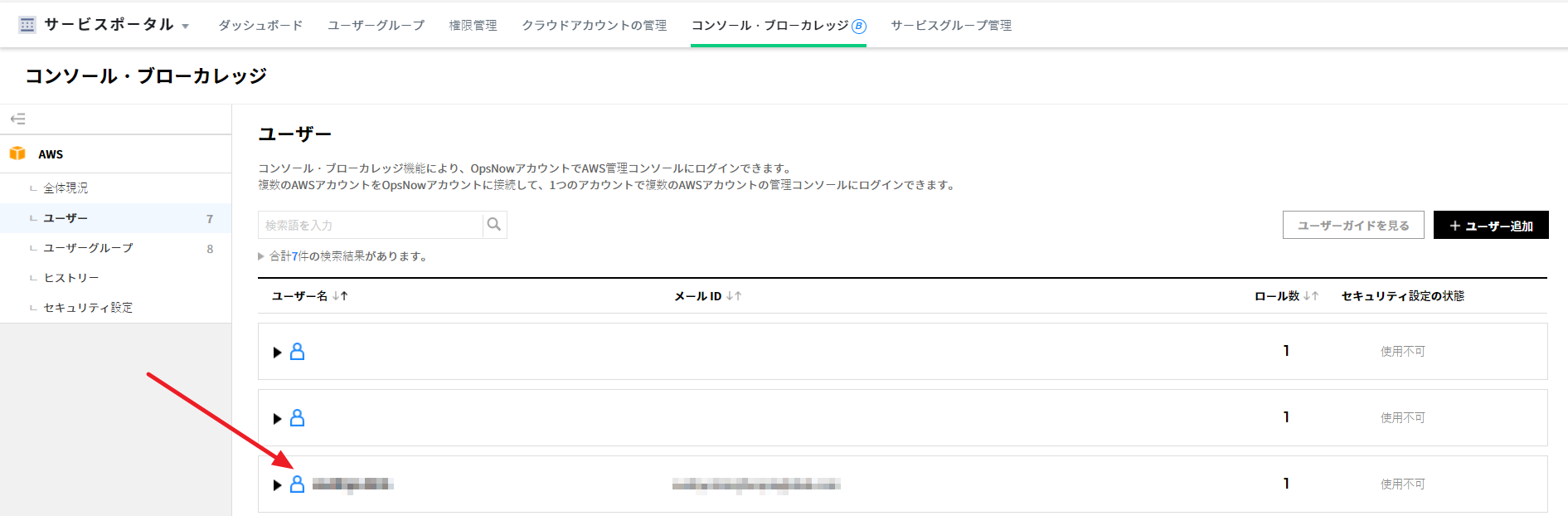This screenshot has width=1568, height=516.
Task: Open the ダッシュボード tab
Action: 260,26
